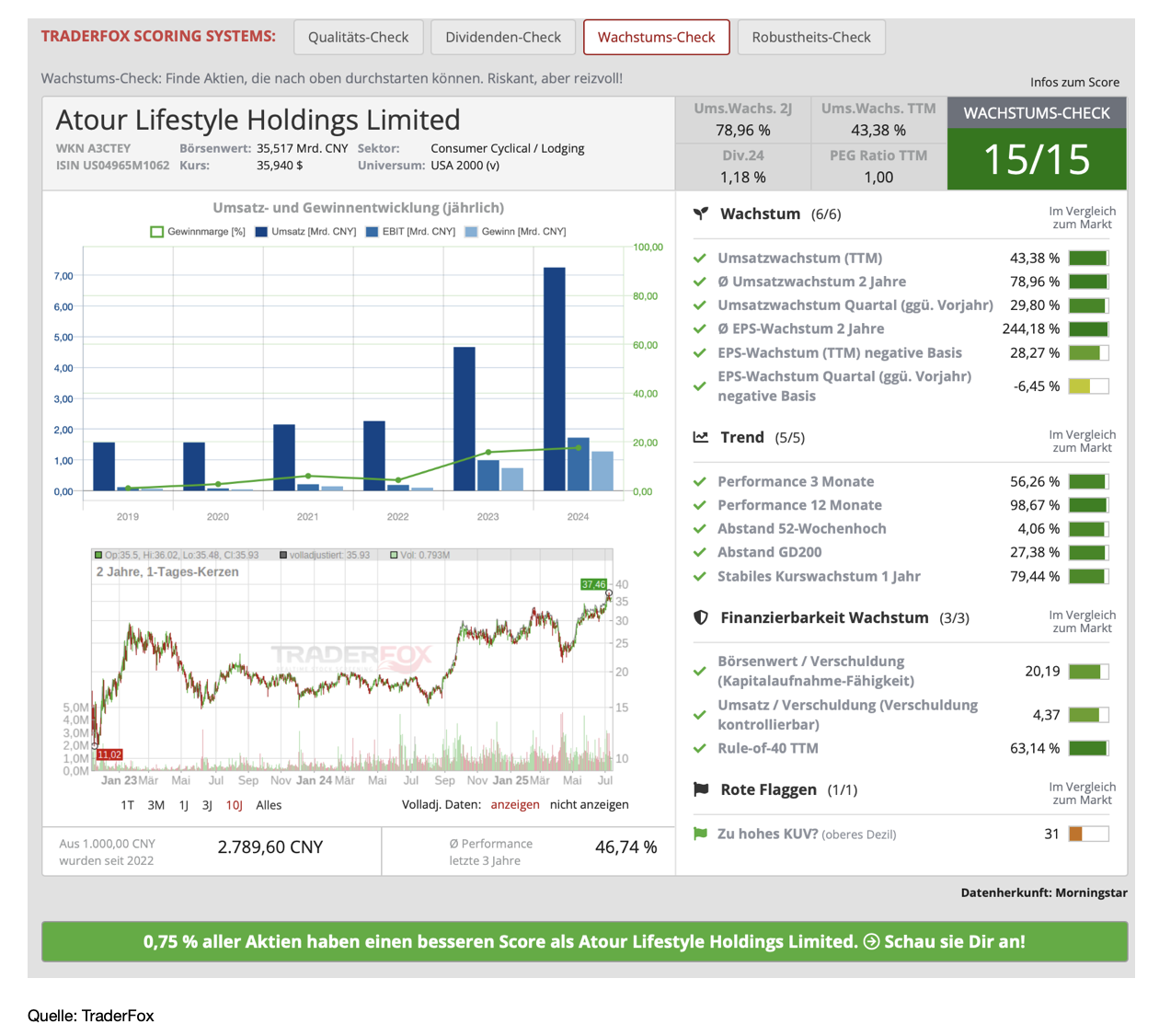Open the Robustheits-Check tab
This screenshot has width=1159, height=1036.
tap(811, 38)
